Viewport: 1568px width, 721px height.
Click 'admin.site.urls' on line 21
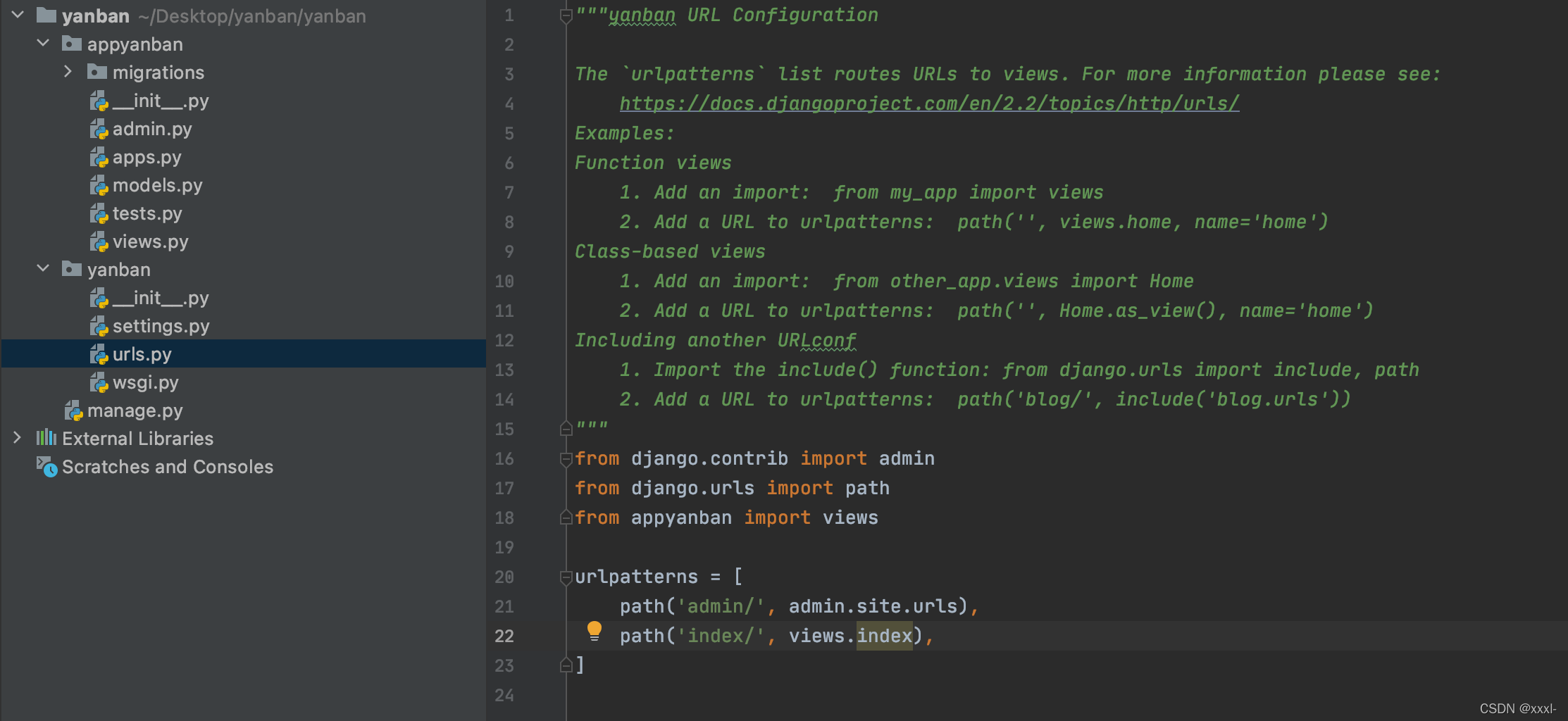click(x=873, y=606)
